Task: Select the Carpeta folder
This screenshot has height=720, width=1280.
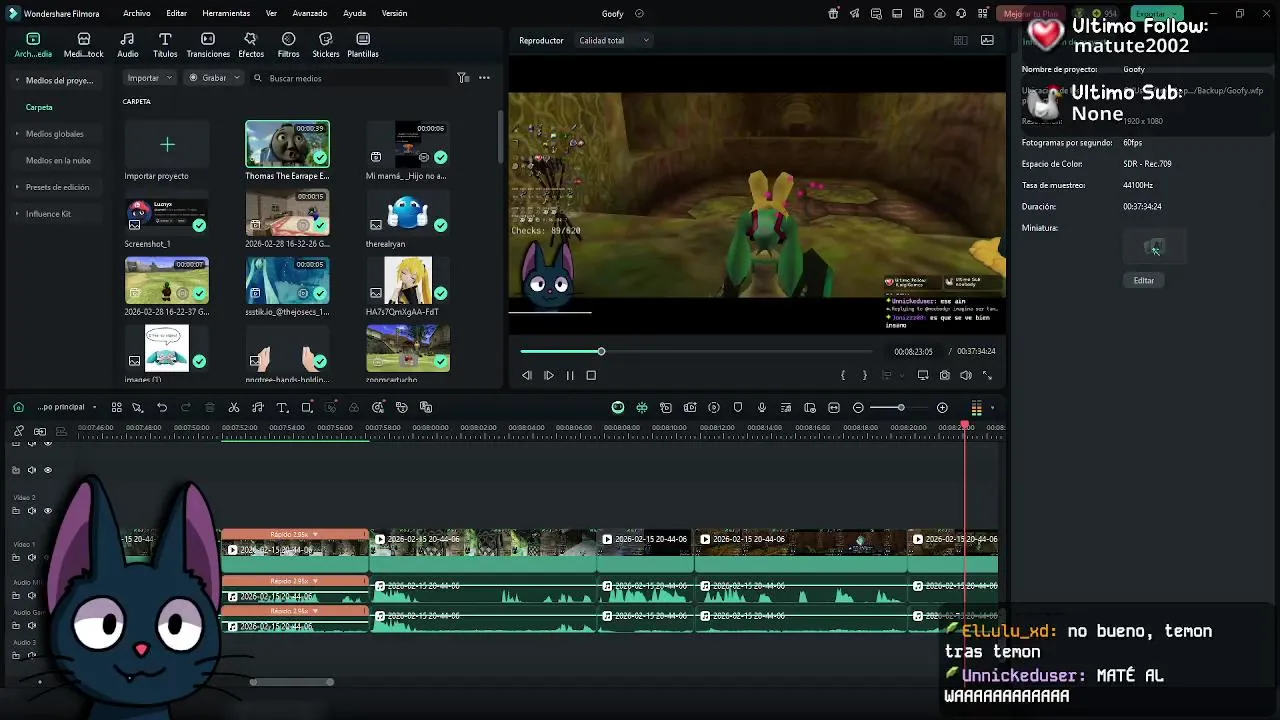Action: (39, 107)
